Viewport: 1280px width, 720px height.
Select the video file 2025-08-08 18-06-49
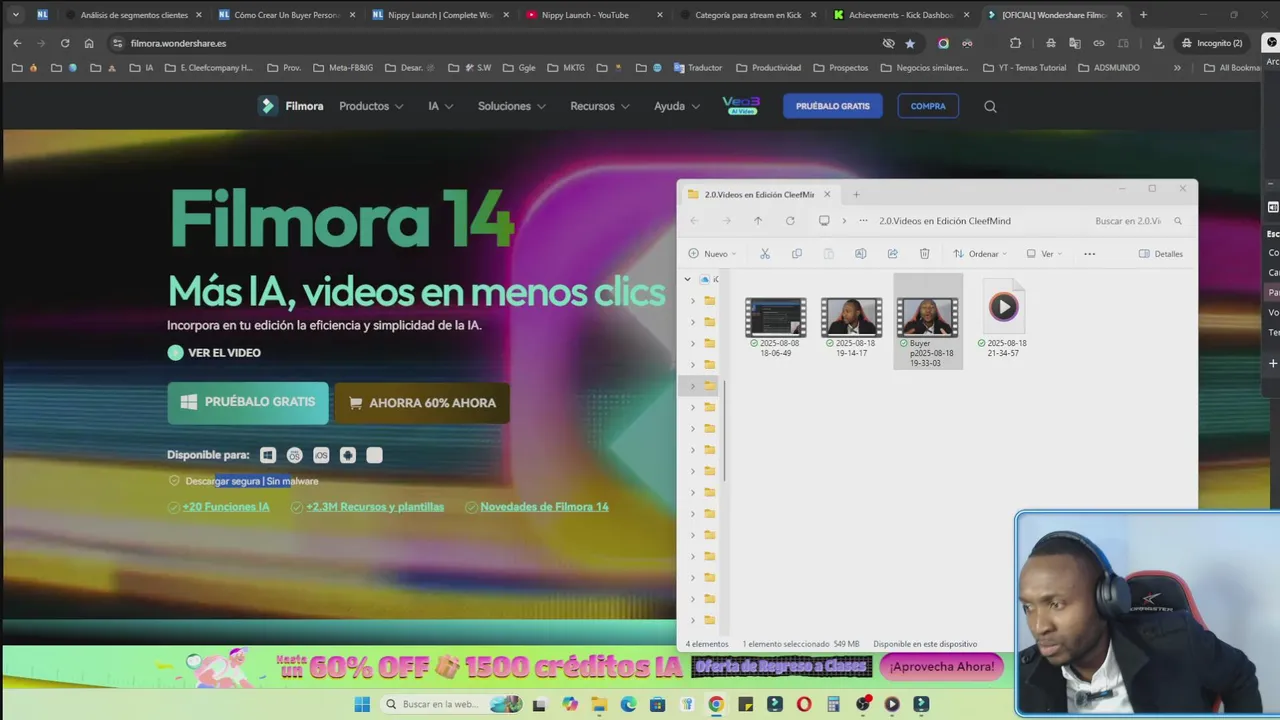coord(776,327)
